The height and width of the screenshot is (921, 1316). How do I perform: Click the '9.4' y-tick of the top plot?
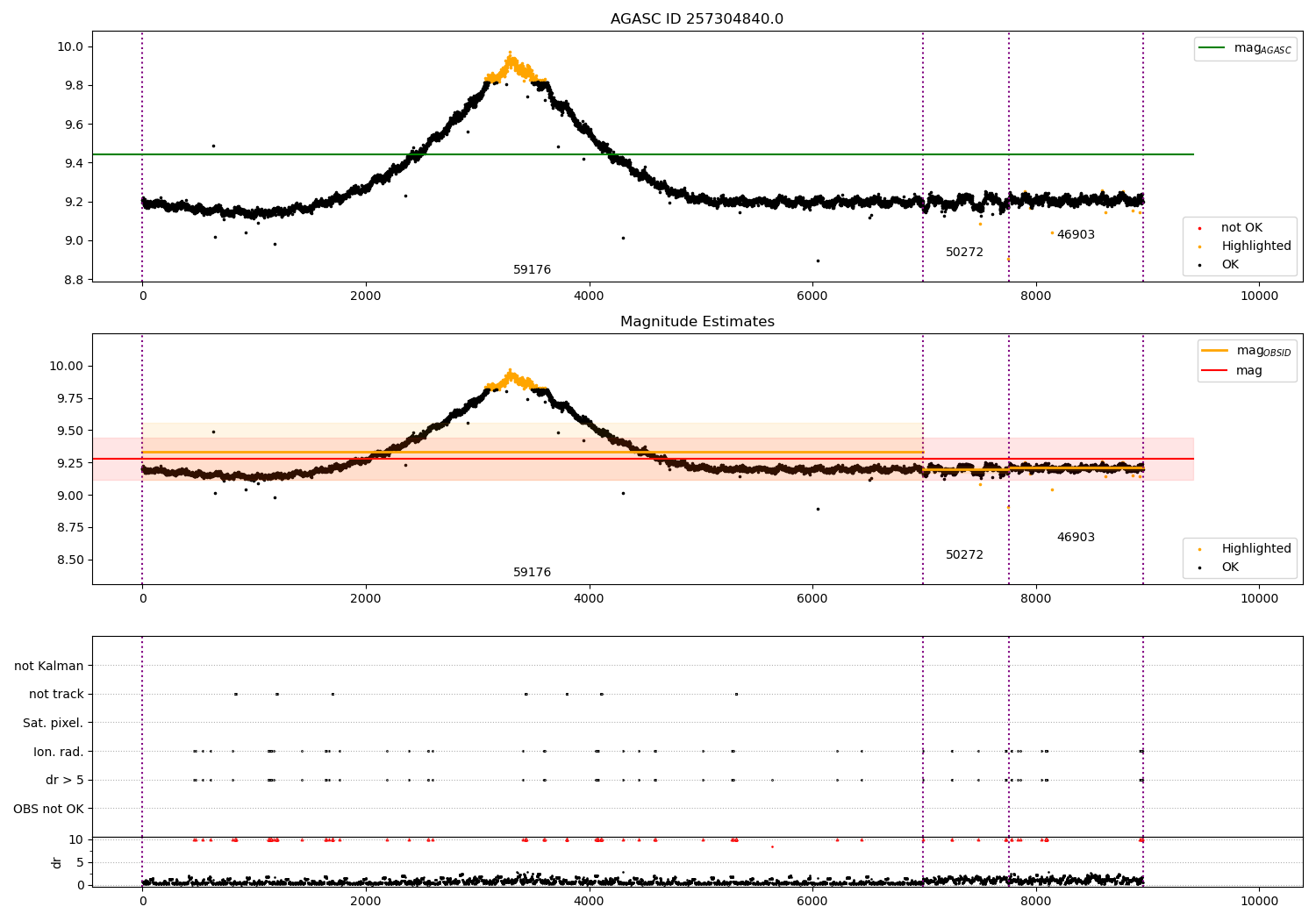pos(73,163)
